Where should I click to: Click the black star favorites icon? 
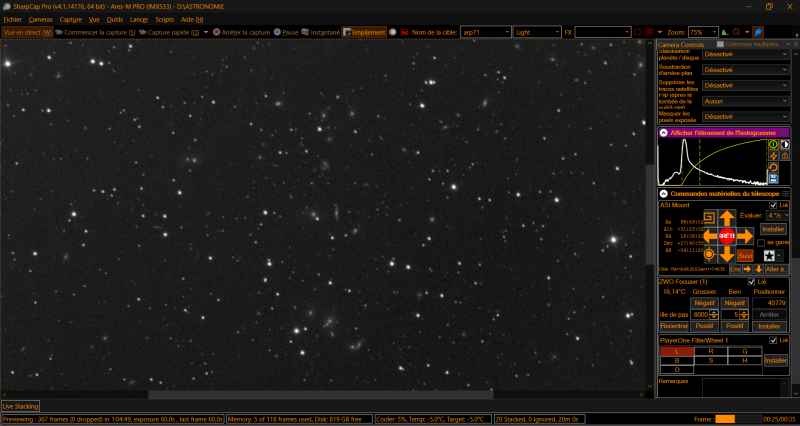[x=769, y=256]
